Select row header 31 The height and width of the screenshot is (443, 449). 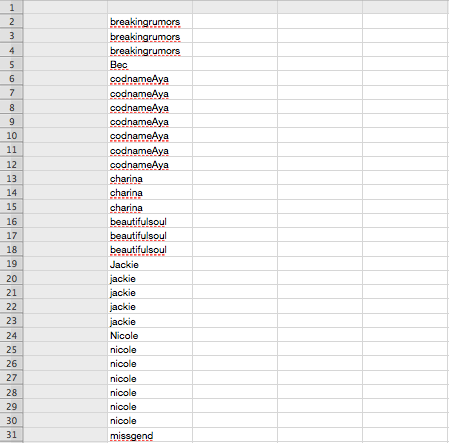coord(11,435)
